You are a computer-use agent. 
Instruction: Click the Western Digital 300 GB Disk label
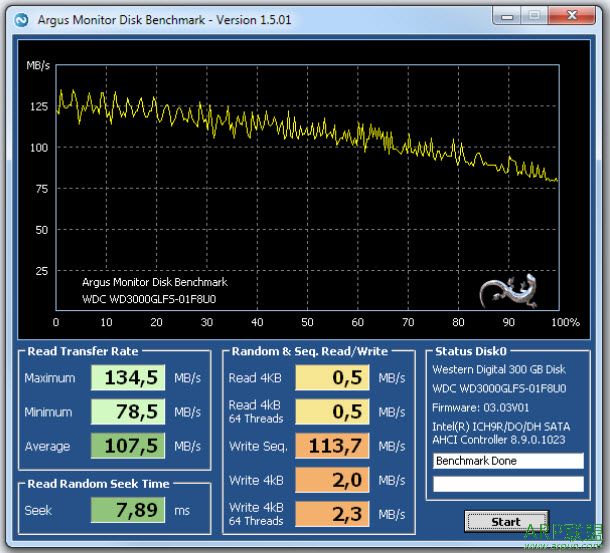click(498, 369)
